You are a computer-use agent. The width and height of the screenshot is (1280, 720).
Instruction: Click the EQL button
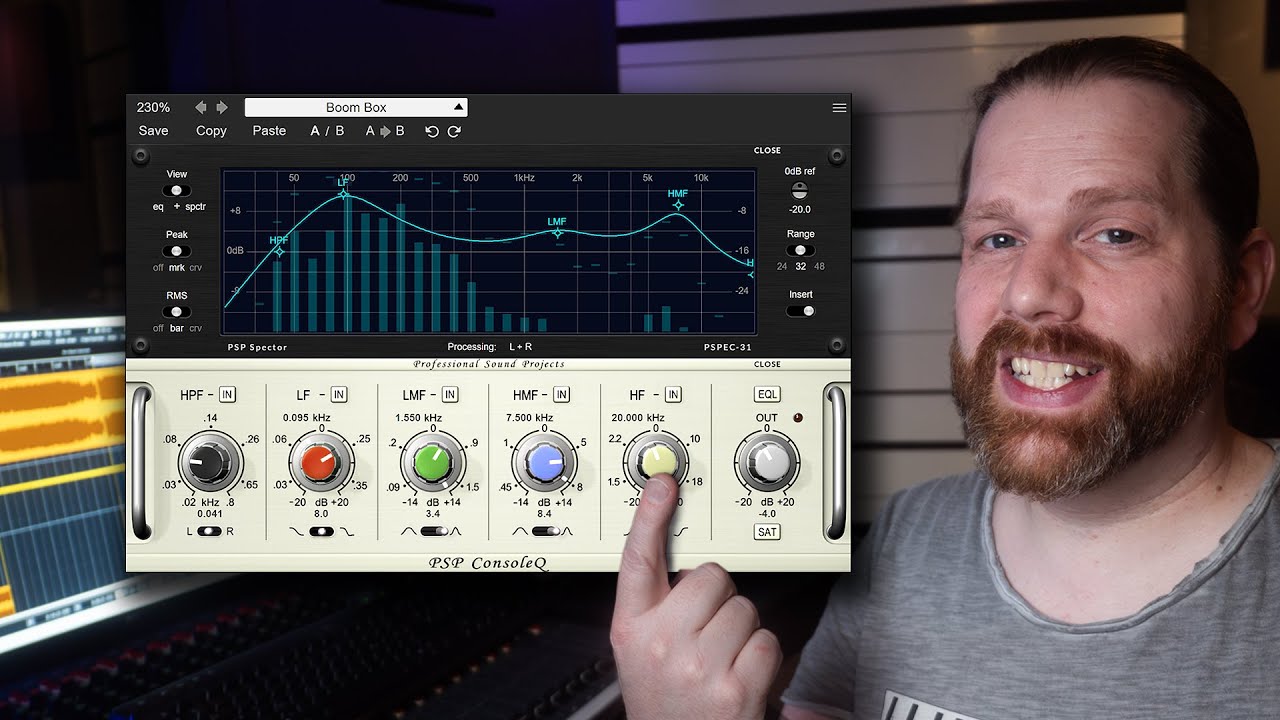767,395
